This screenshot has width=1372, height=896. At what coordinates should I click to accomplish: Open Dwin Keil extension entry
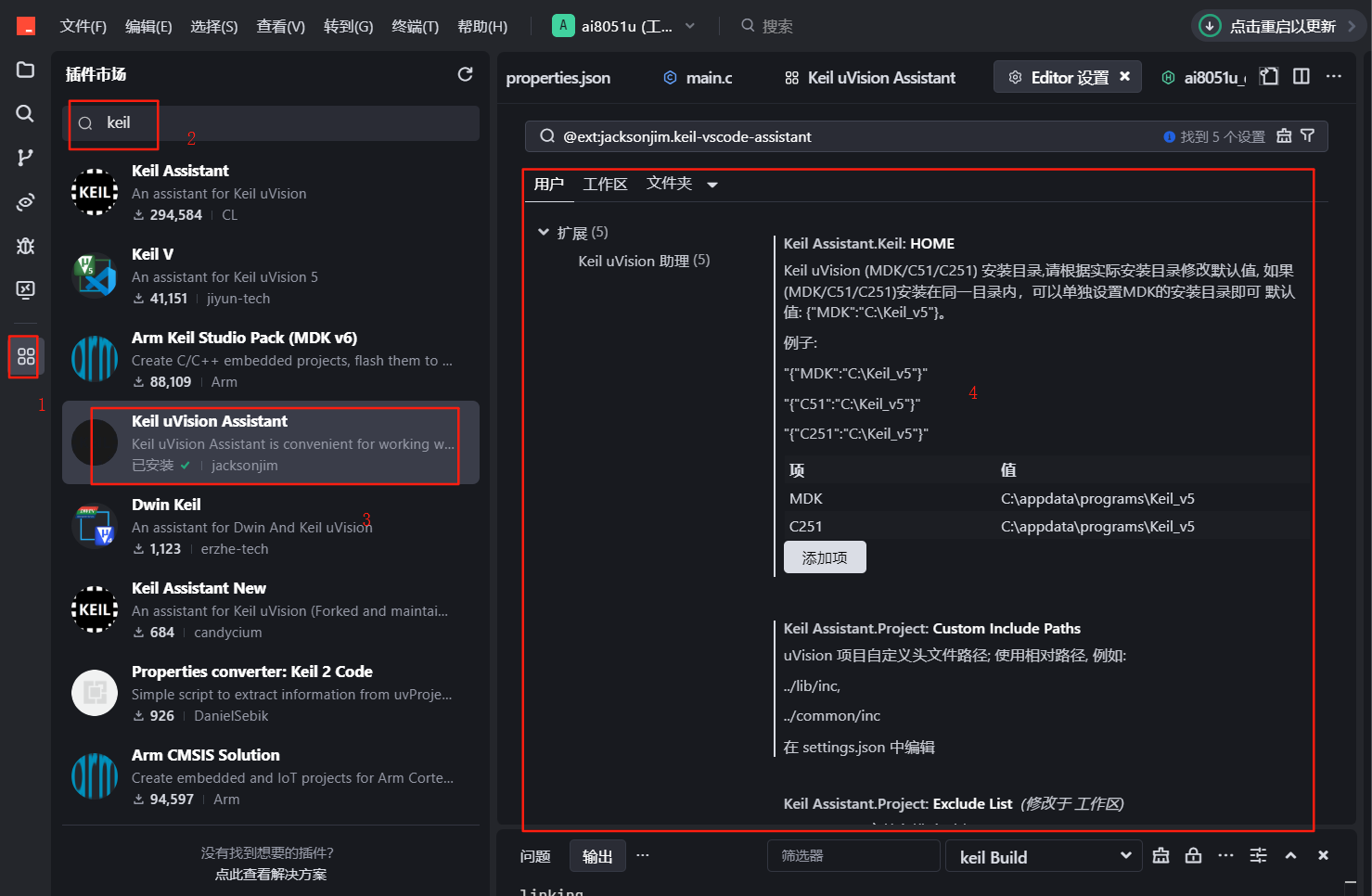pos(271,526)
